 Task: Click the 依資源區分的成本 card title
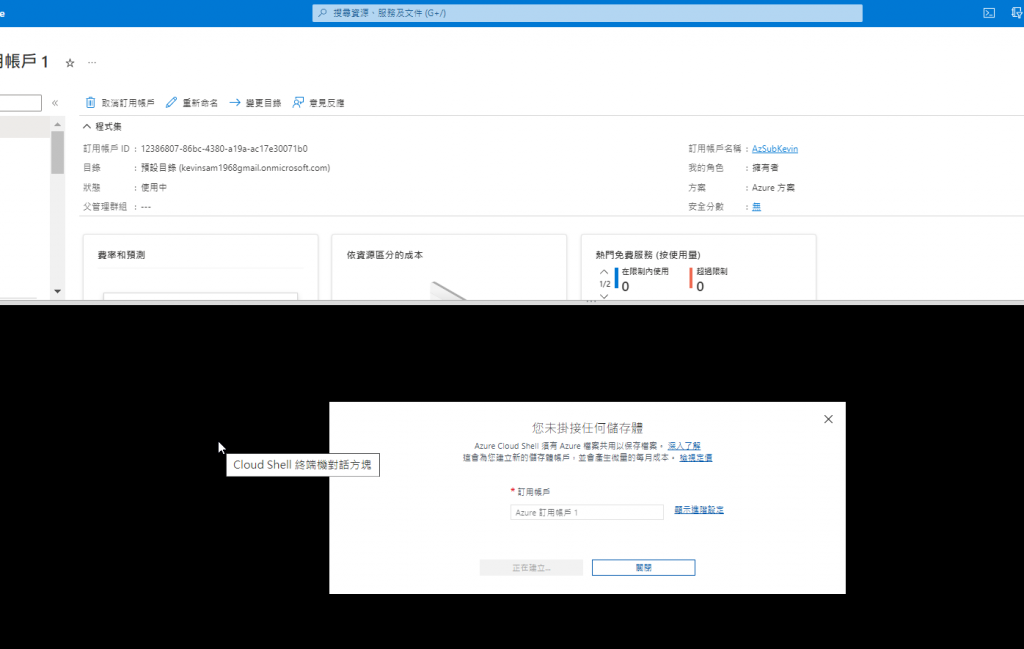pyautogui.click(x=385, y=255)
